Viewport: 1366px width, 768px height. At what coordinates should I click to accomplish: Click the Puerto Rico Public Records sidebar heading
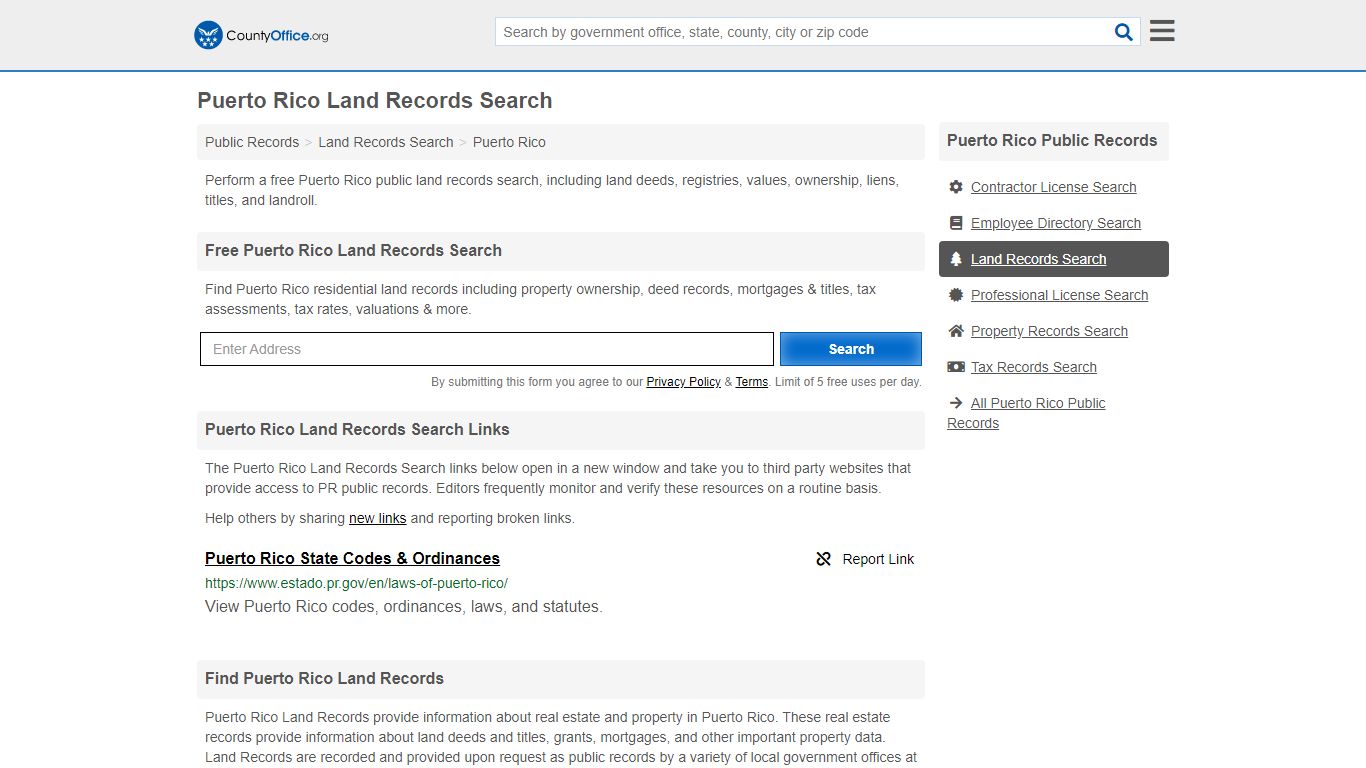(1052, 140)
